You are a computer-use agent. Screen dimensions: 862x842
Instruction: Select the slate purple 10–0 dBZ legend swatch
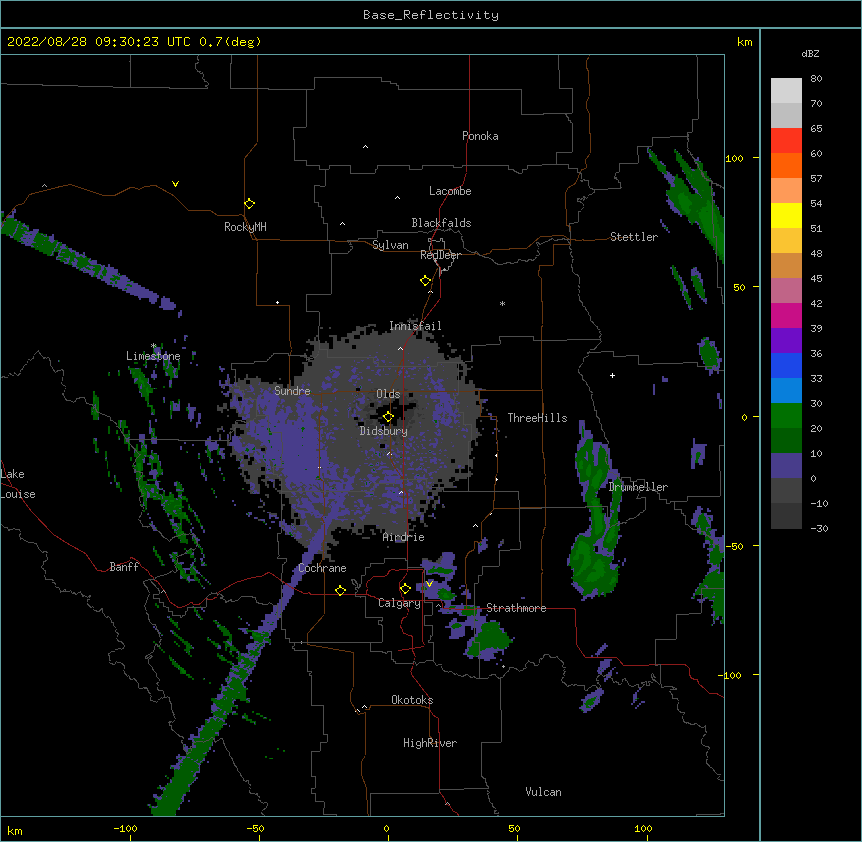(786, 466)
